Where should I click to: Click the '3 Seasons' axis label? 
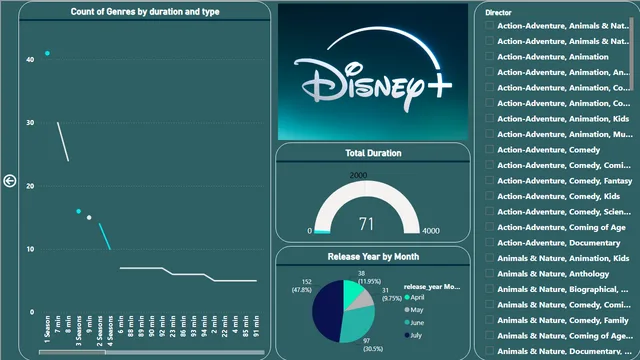(x=78, y=331)
